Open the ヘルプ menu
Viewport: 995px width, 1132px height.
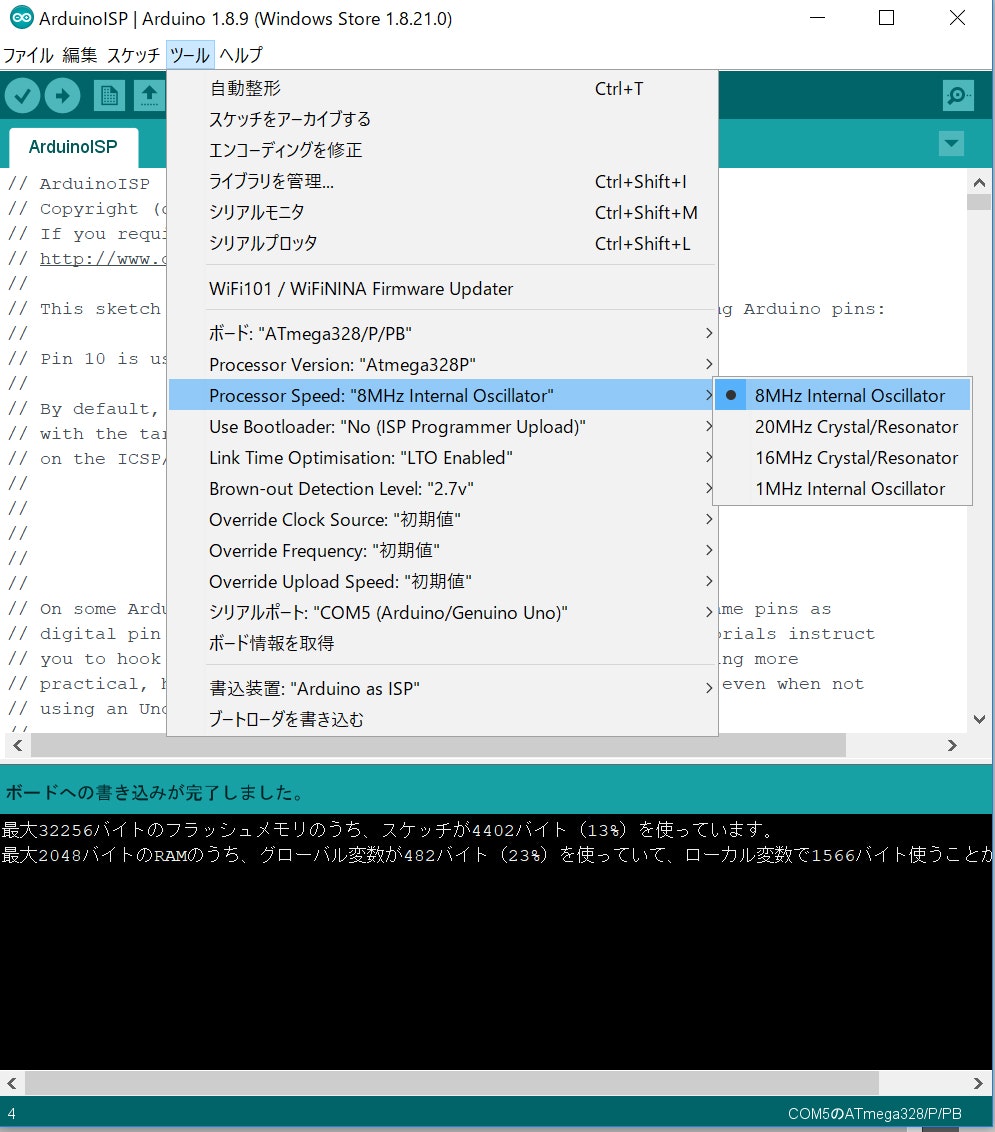pyautogui.click(x=241, y=55)
